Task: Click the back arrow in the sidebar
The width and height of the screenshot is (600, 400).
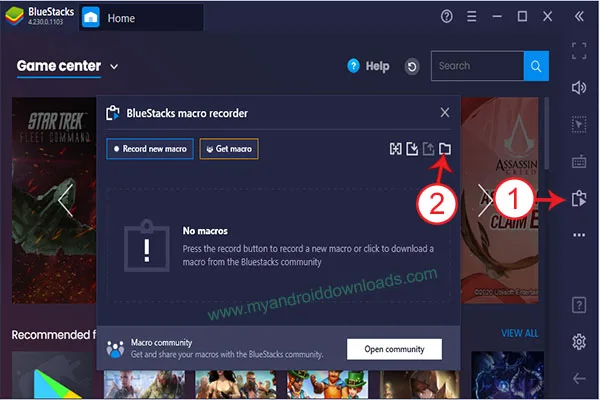Action: [579, 379]
